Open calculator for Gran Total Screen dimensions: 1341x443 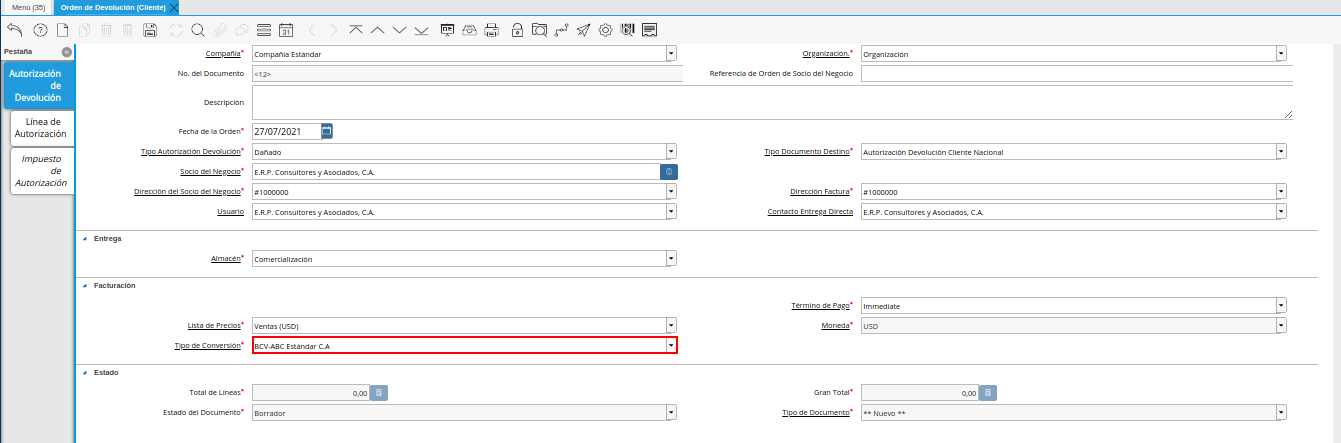pyautogui.click(x=987, y=393)
